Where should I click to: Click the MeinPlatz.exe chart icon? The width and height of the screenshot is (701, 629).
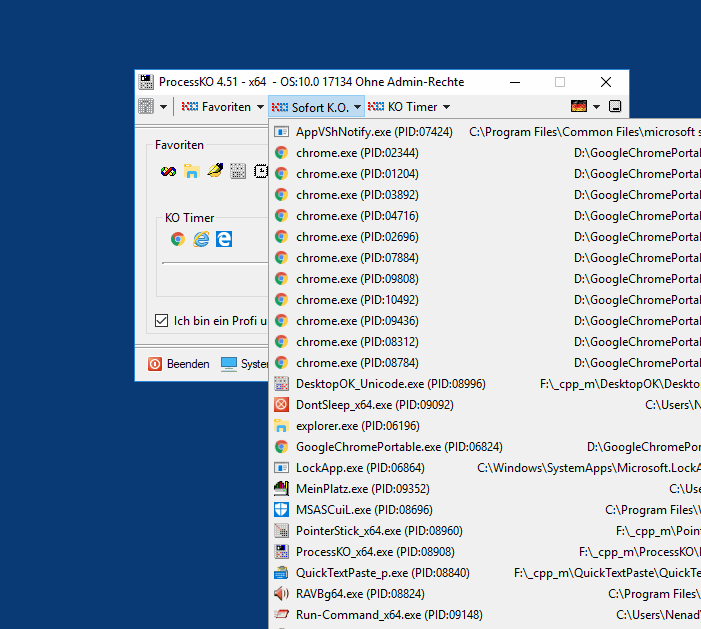[281, 489]
